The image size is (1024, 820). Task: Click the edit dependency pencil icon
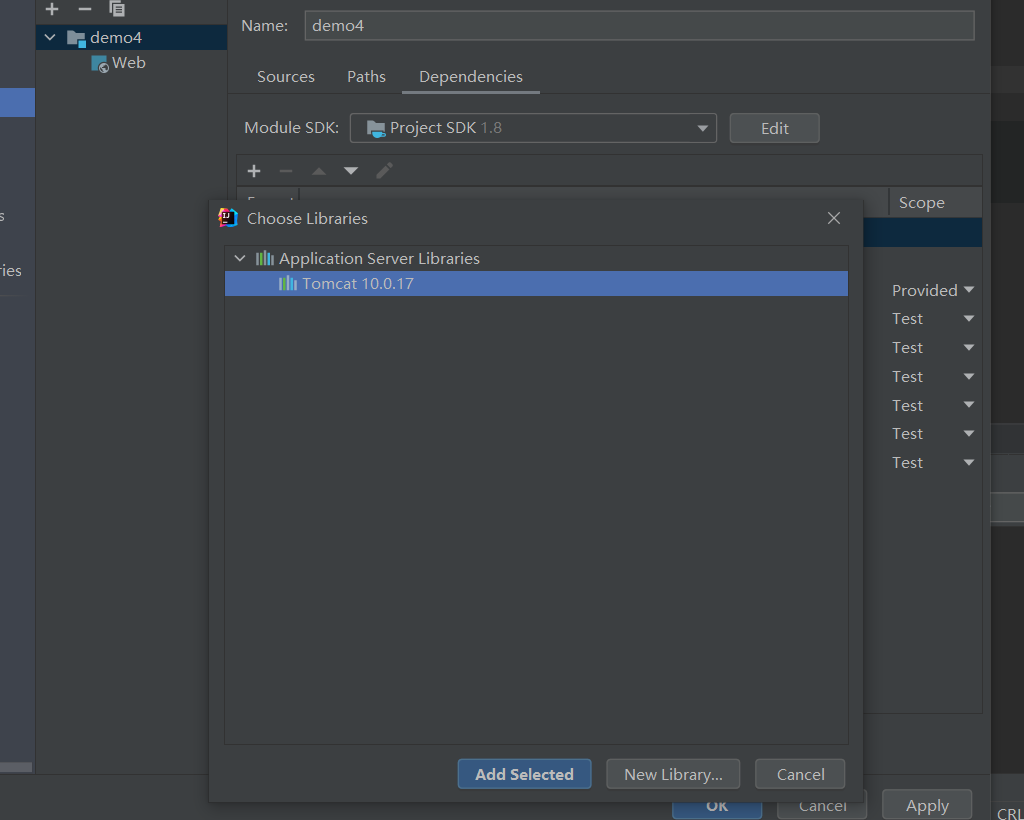(384, 170)
